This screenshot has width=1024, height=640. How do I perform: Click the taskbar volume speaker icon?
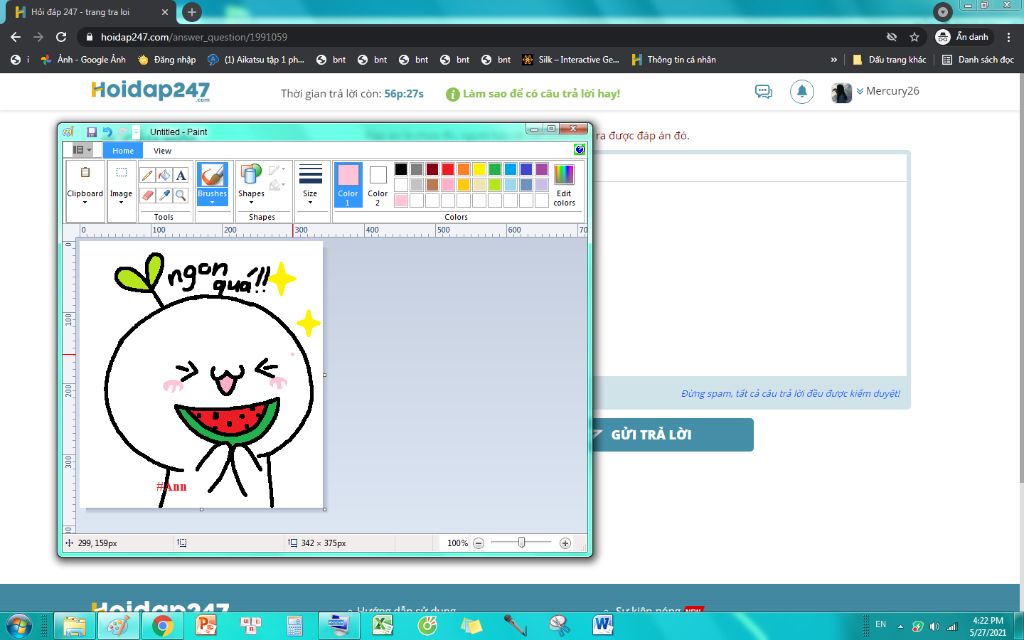tap(935, 626)
